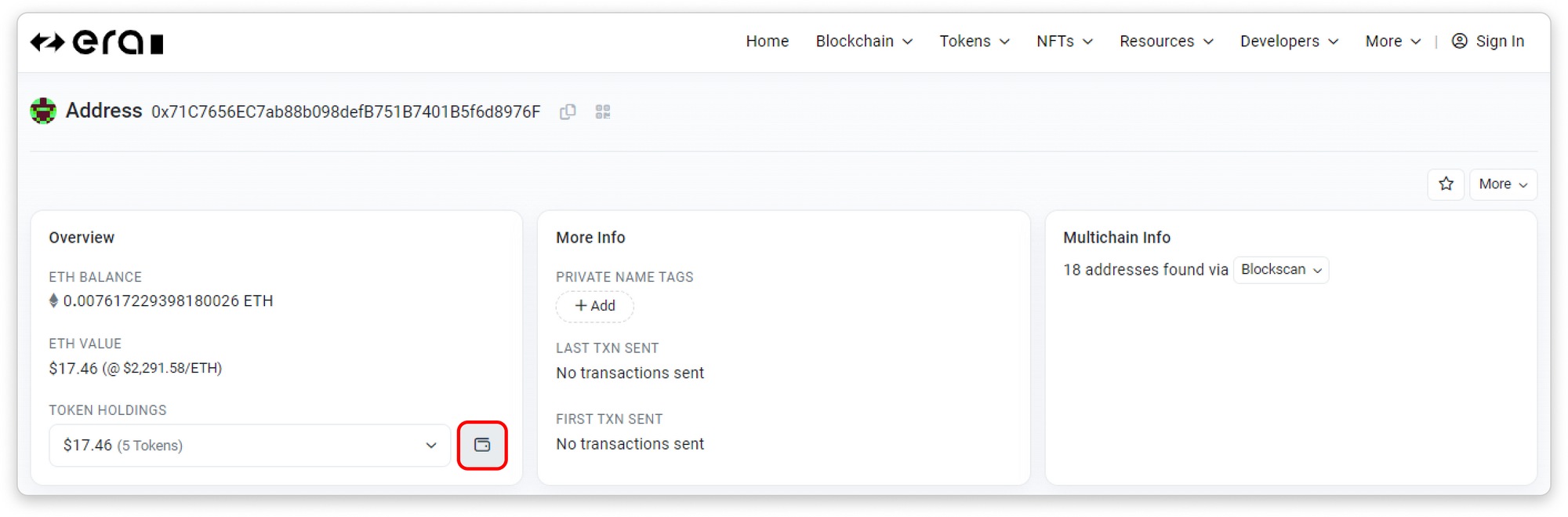Expand the Developers menu
1568x517 pixels.
[1288, 42]
